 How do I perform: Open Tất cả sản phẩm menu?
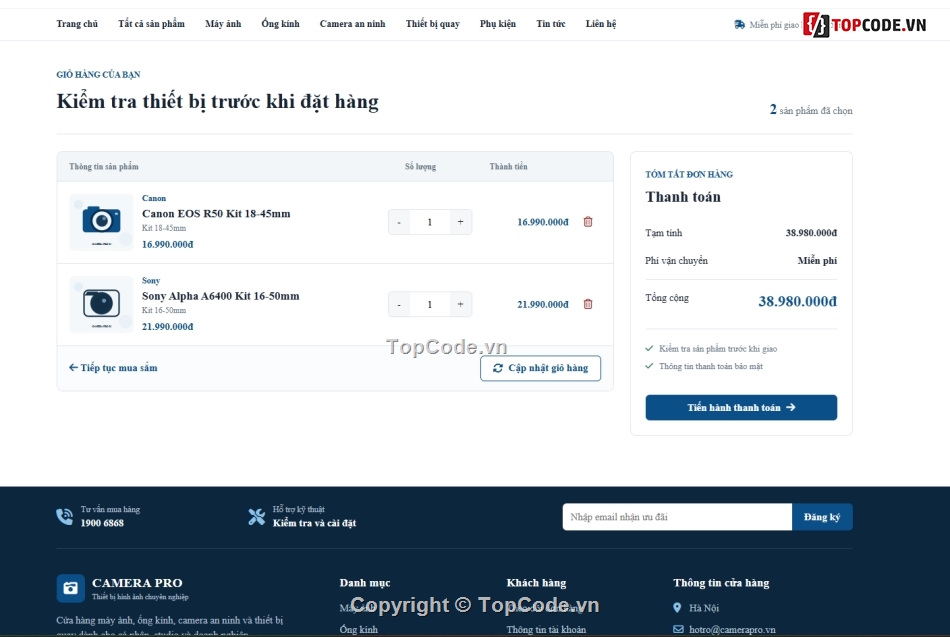151,24
